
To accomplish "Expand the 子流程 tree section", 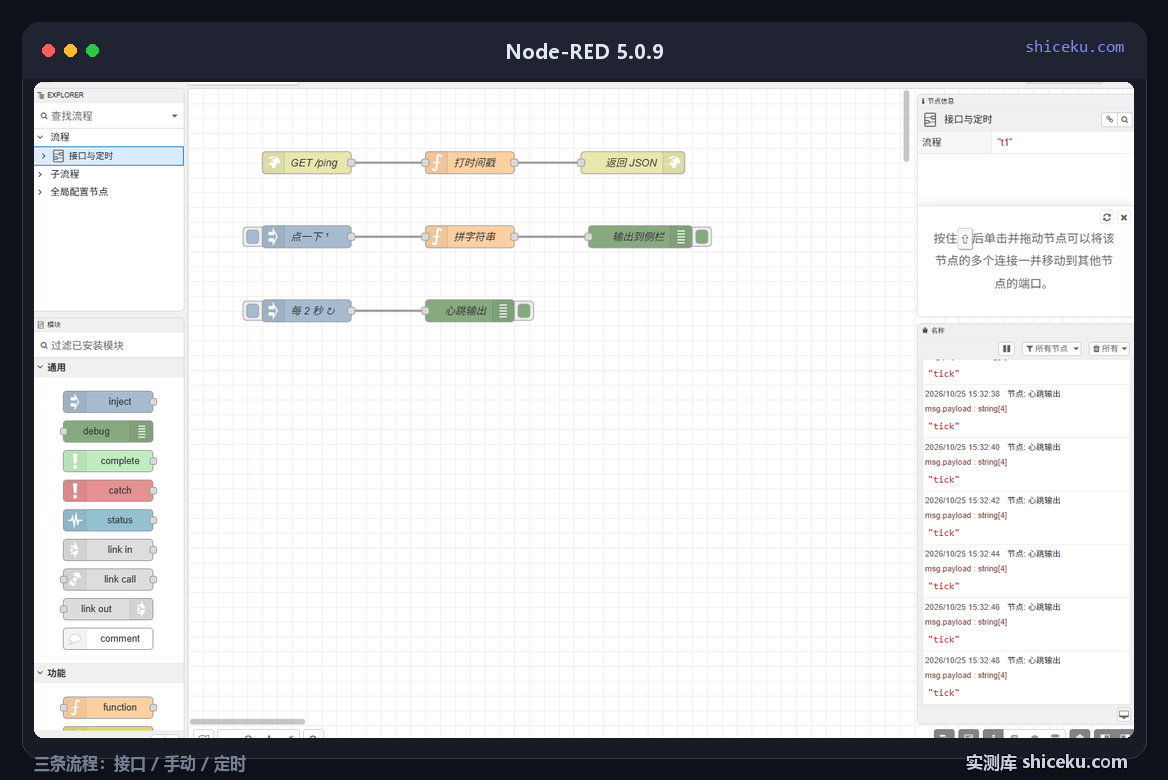I will pos(40,174).
